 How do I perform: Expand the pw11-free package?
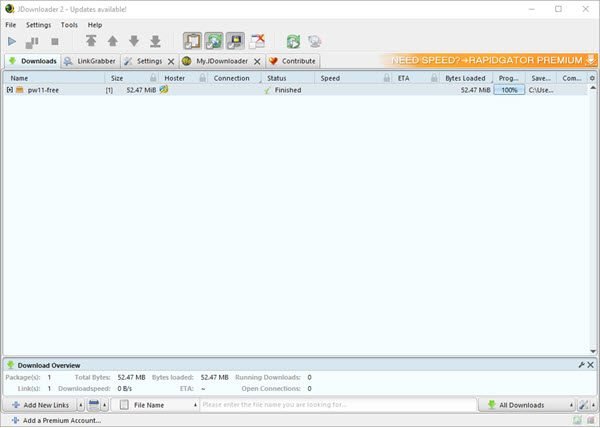coord(10,90)
